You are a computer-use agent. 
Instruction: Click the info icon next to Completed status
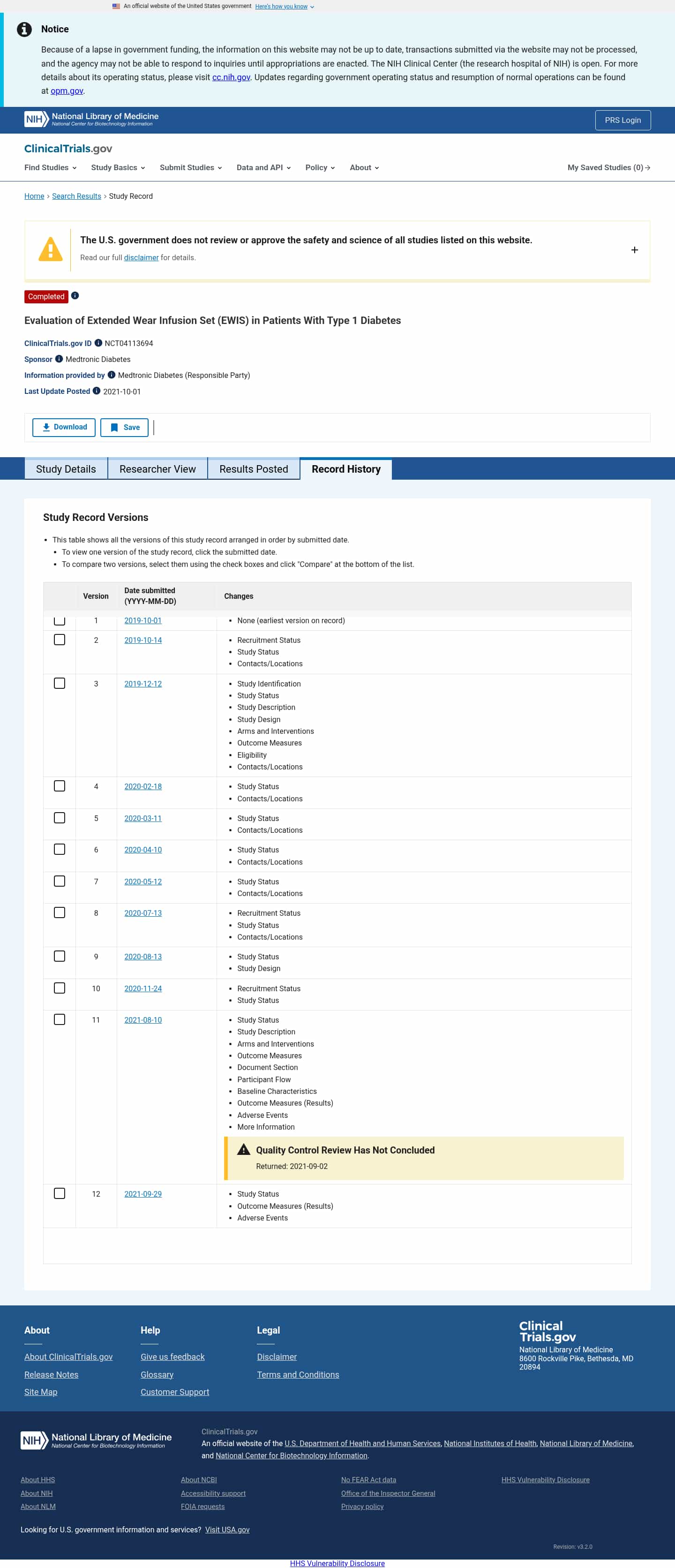[75, 296]
